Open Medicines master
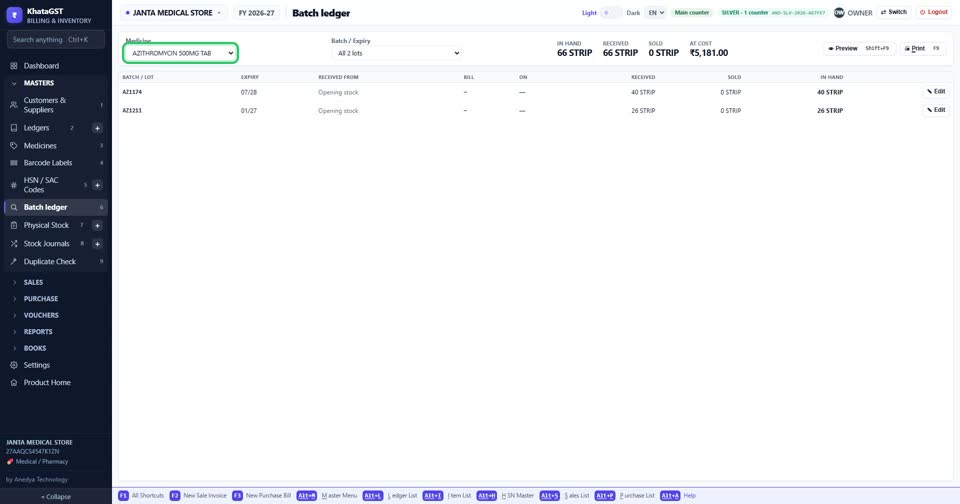The width and height of the screenshot is (960, 504). 56,146
